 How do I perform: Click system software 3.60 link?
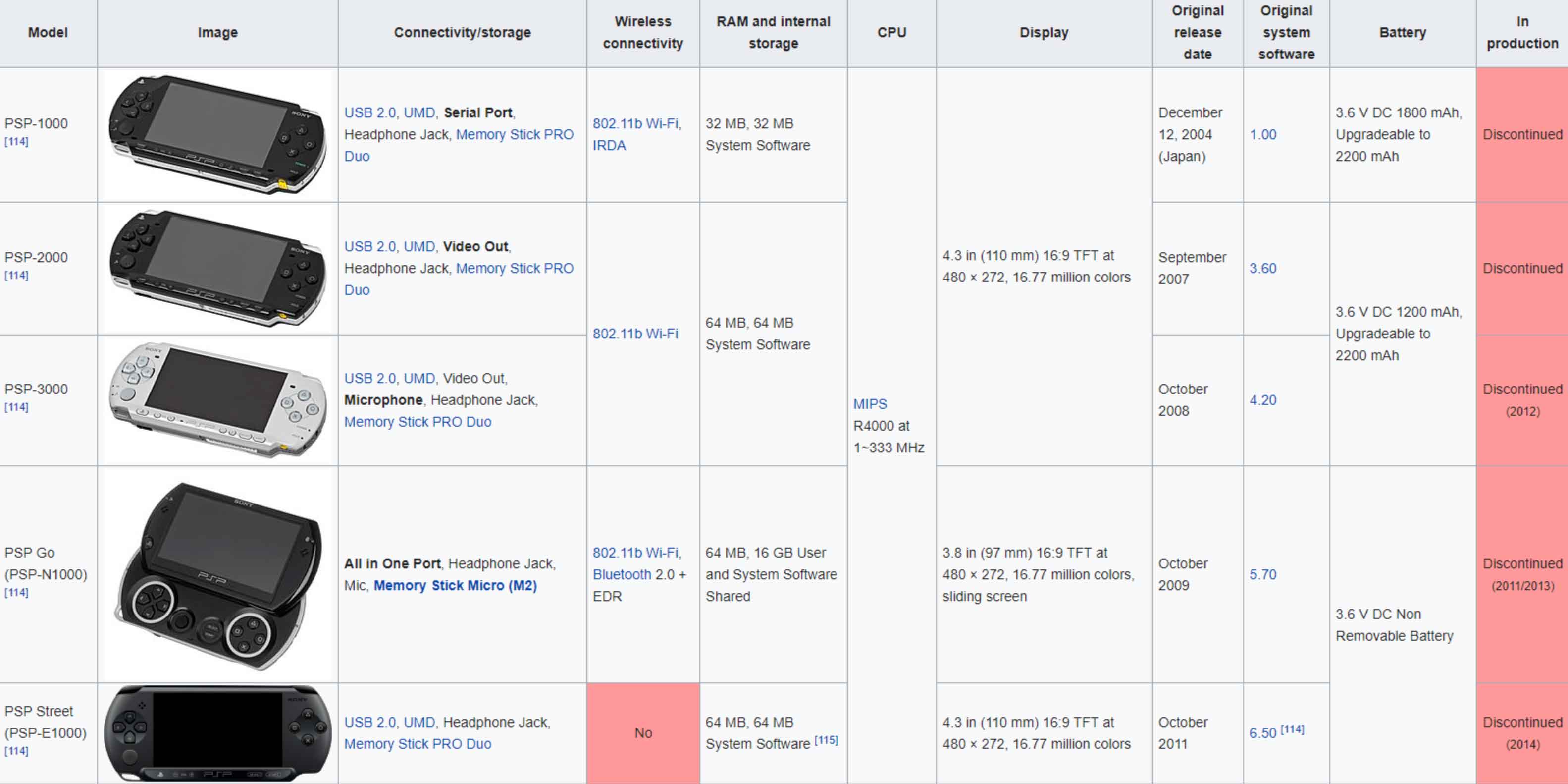(x=1262, y=269)
